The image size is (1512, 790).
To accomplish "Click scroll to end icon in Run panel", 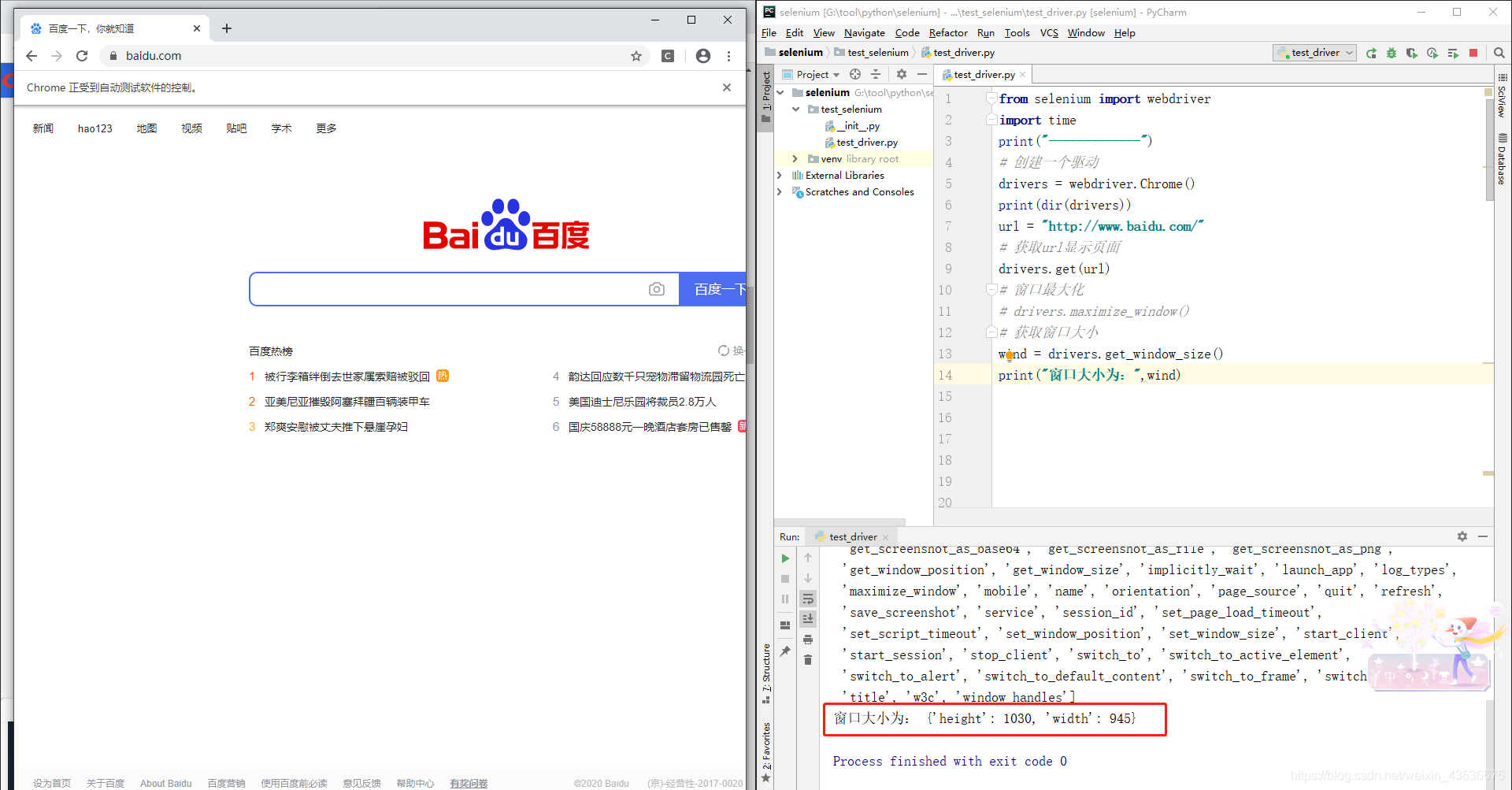I will click(x=808, y=620).
